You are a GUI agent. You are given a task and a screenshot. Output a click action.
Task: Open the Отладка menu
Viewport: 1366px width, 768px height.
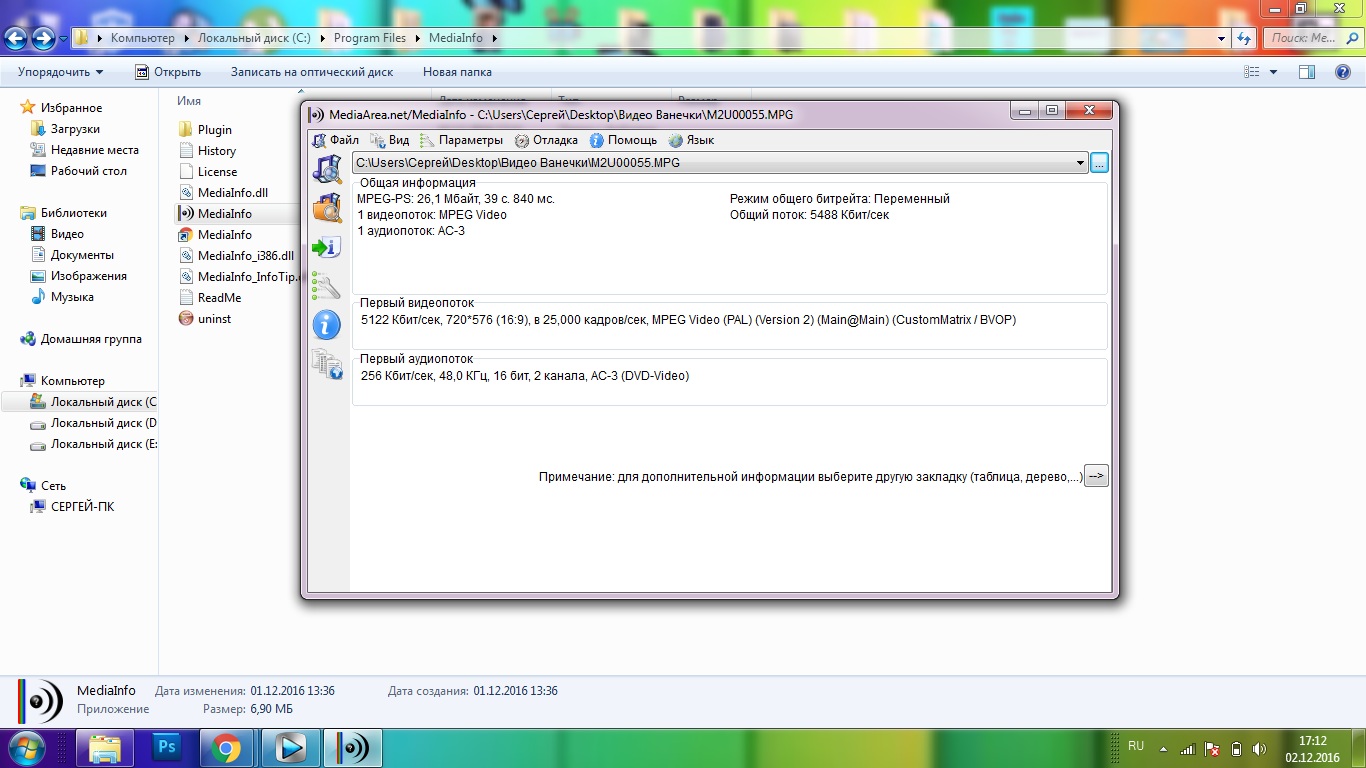tap(546, 140)
